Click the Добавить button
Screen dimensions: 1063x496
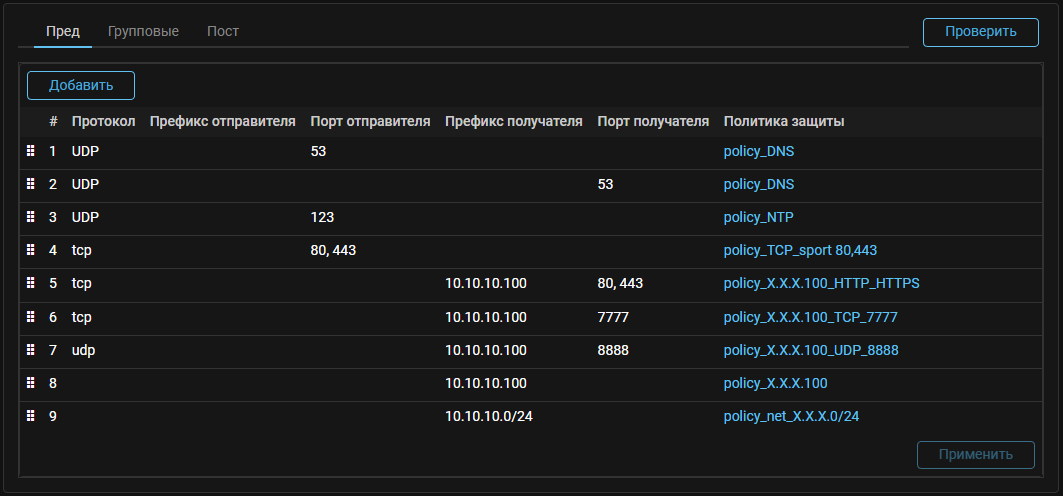click(x=81, y=85)
